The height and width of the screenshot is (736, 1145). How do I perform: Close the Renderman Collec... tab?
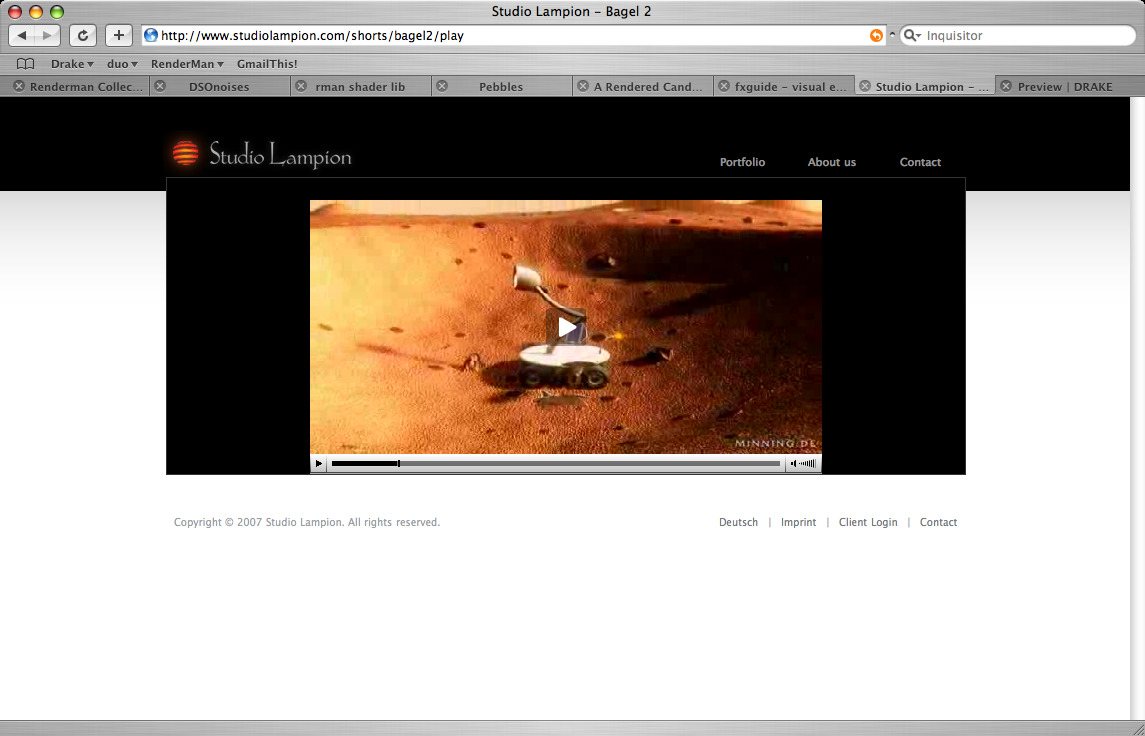point(19,86)
